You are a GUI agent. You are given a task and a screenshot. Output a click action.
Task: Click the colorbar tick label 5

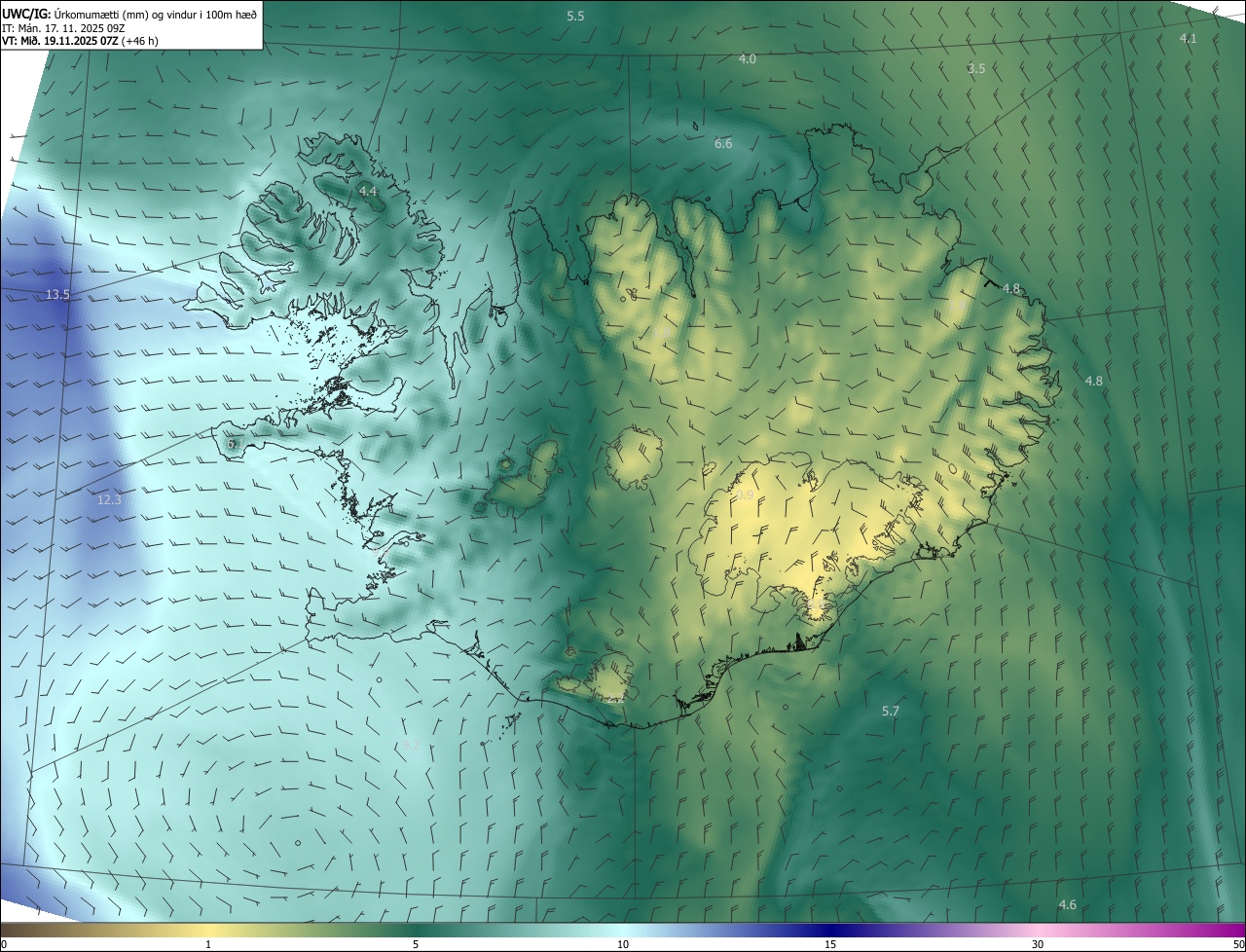(x=416, y=944)
